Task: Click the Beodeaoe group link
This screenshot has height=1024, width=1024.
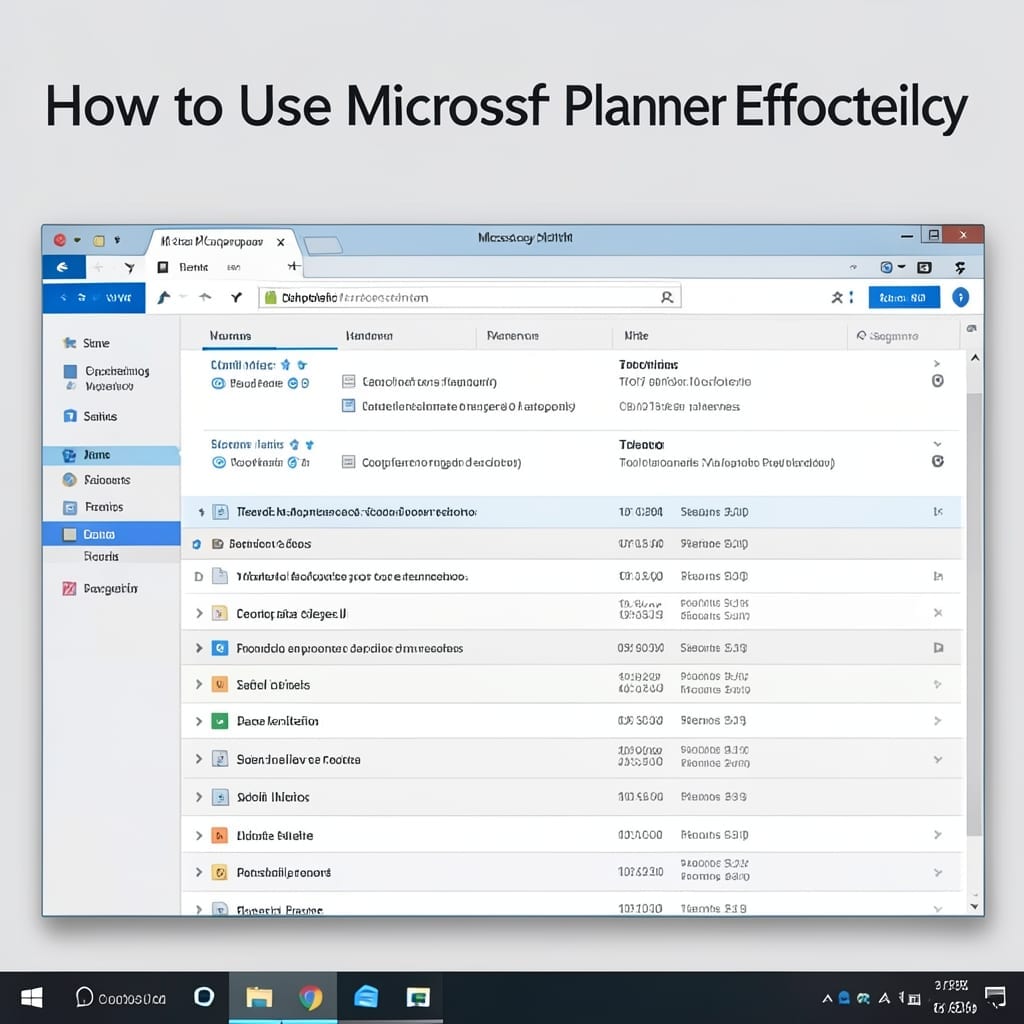Action: (x=256, y=383)
